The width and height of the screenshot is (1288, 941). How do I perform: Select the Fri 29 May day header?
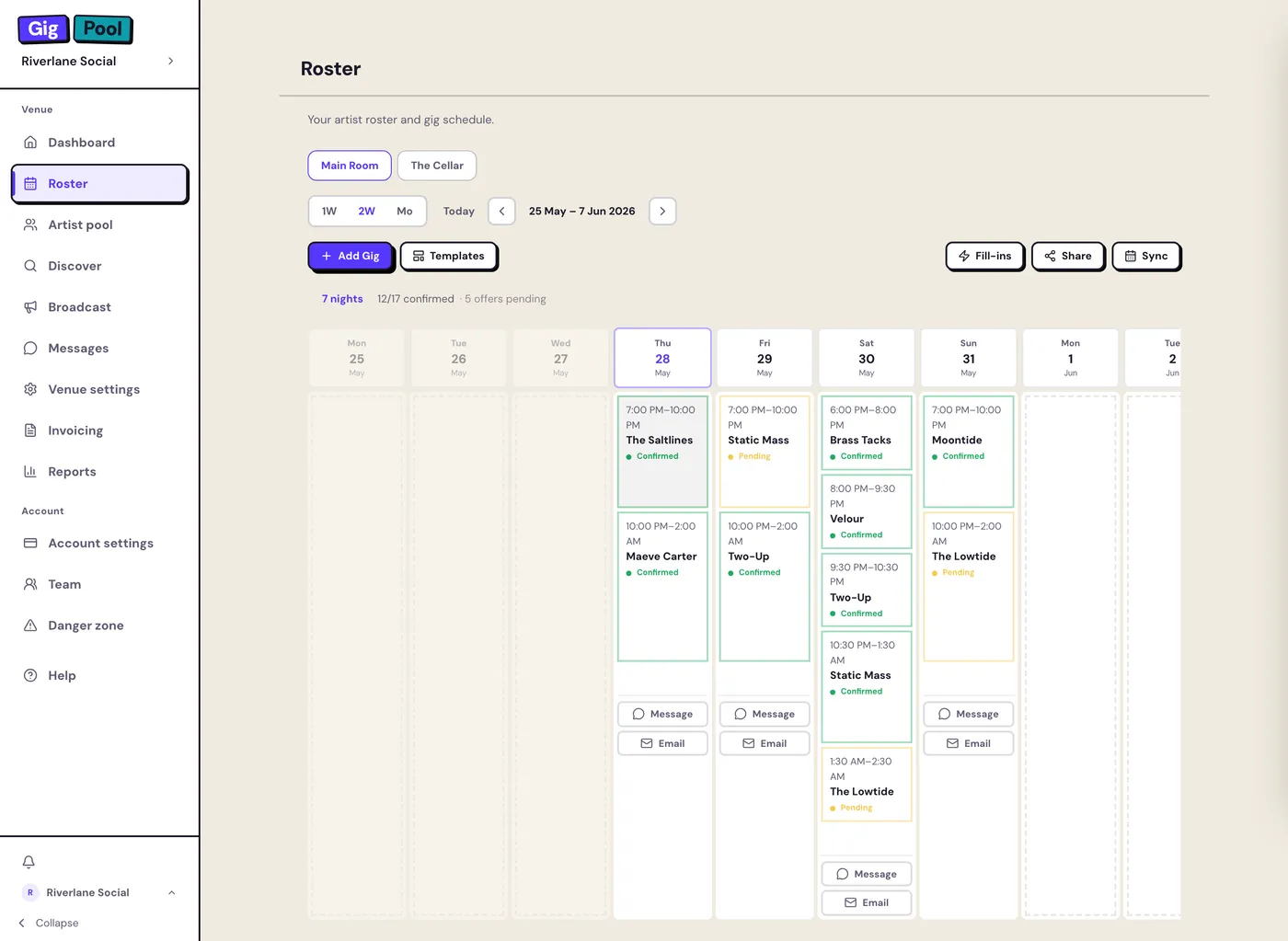[765, 358]
